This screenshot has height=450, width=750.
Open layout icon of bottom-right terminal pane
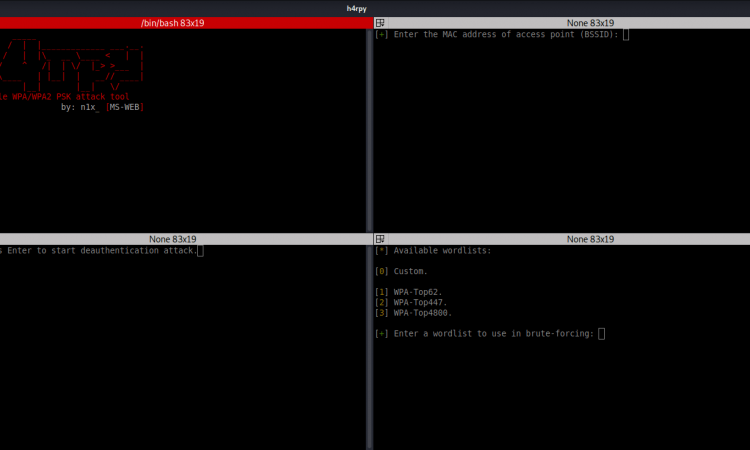point(380,239)
